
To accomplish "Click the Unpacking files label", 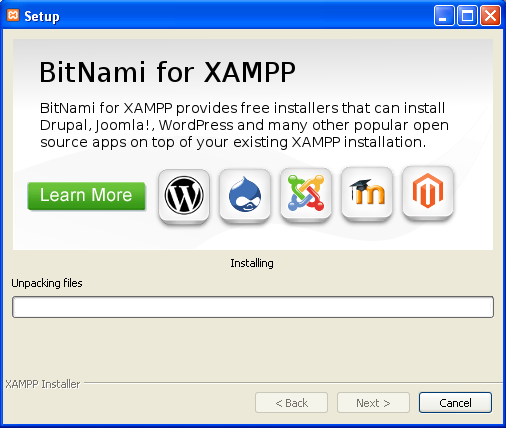I will [47, 283].
